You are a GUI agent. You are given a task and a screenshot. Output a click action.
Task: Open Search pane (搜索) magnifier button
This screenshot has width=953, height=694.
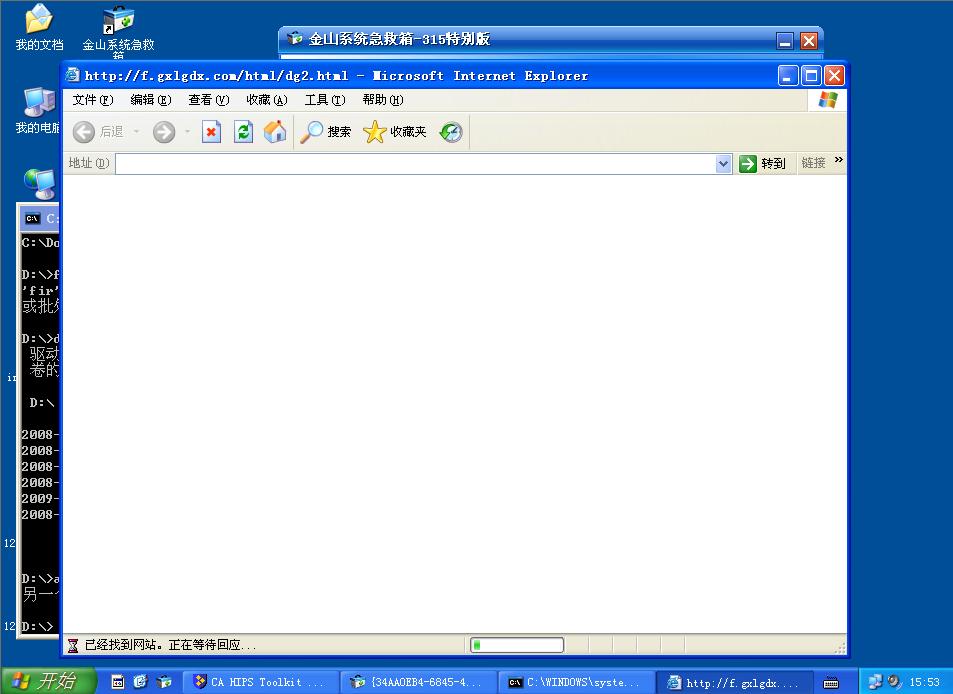point(326,132)
